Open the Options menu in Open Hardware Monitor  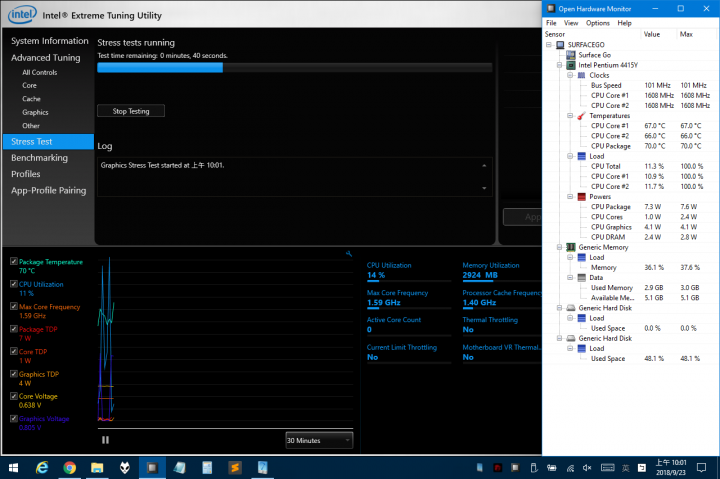tap(597, 23)
